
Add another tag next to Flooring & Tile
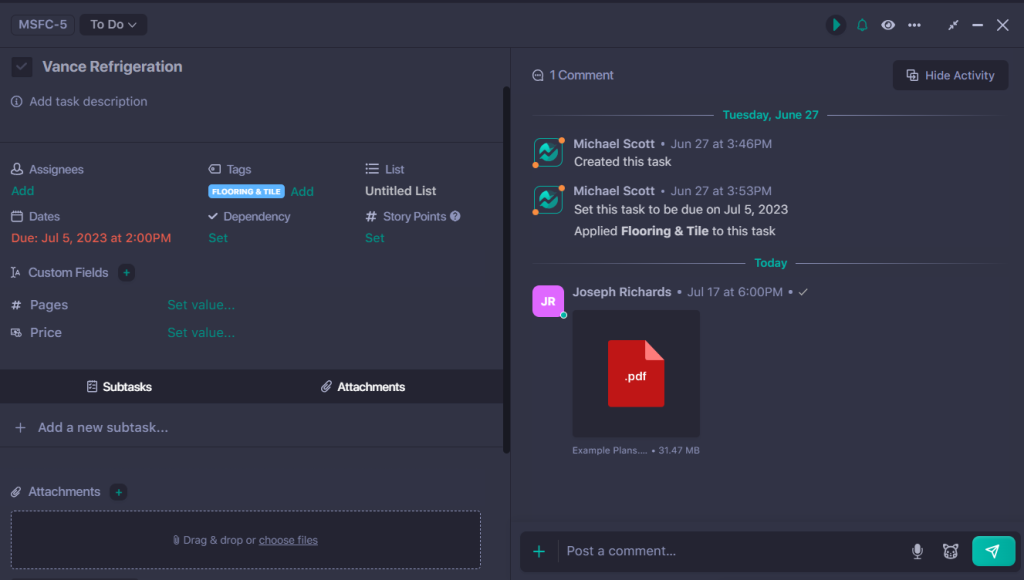pyautogui.click(x=302, y=191)
